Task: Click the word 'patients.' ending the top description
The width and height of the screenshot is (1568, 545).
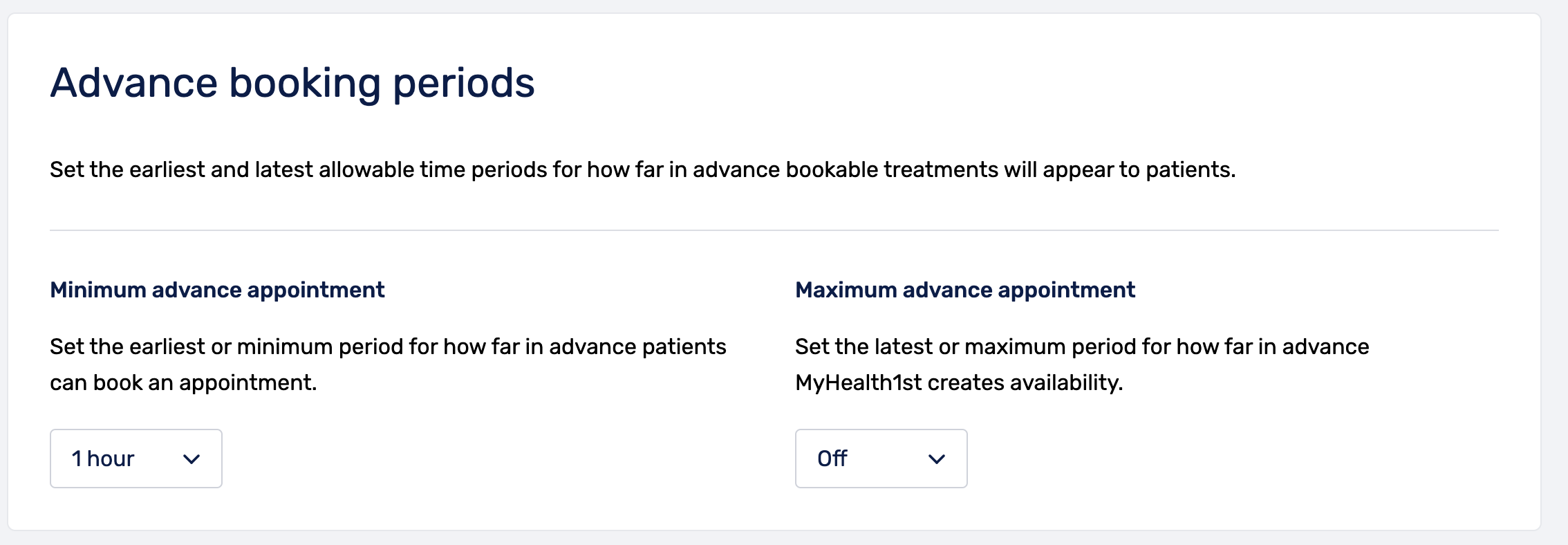Action: pos(1190,169)
